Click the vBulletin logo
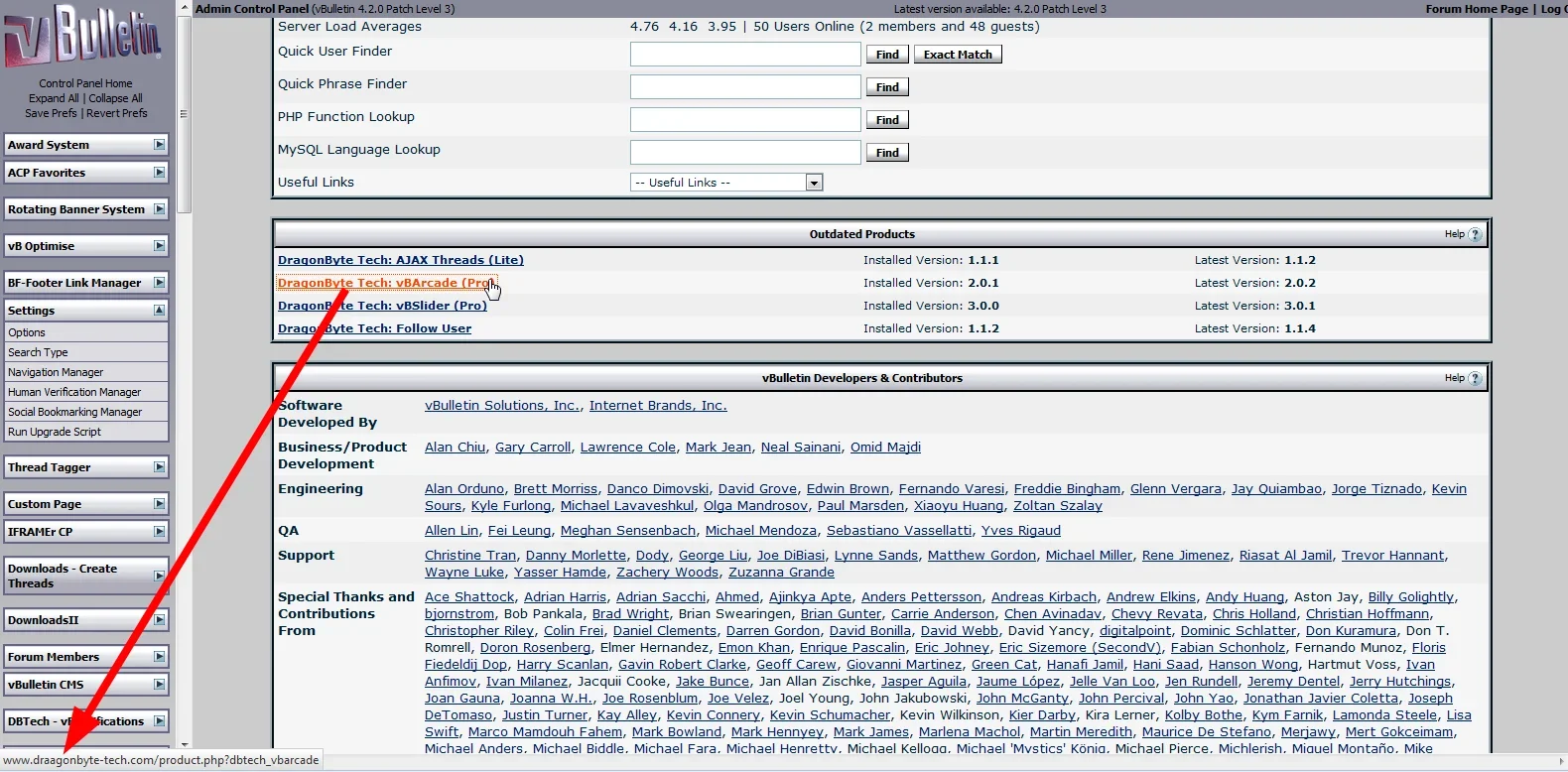 pyautogui.click(x=83, y=36)
